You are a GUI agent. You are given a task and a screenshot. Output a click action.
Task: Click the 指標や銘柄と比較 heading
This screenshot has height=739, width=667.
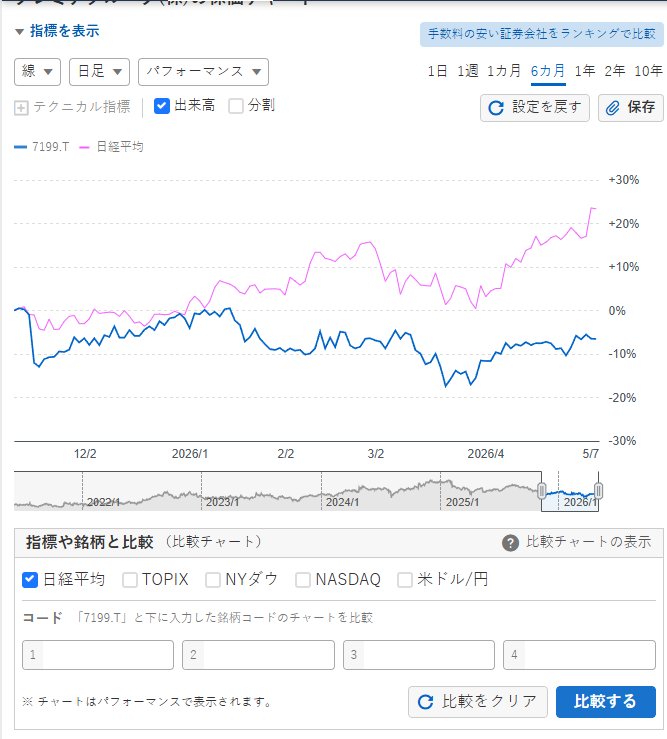(x=90, y=542)
